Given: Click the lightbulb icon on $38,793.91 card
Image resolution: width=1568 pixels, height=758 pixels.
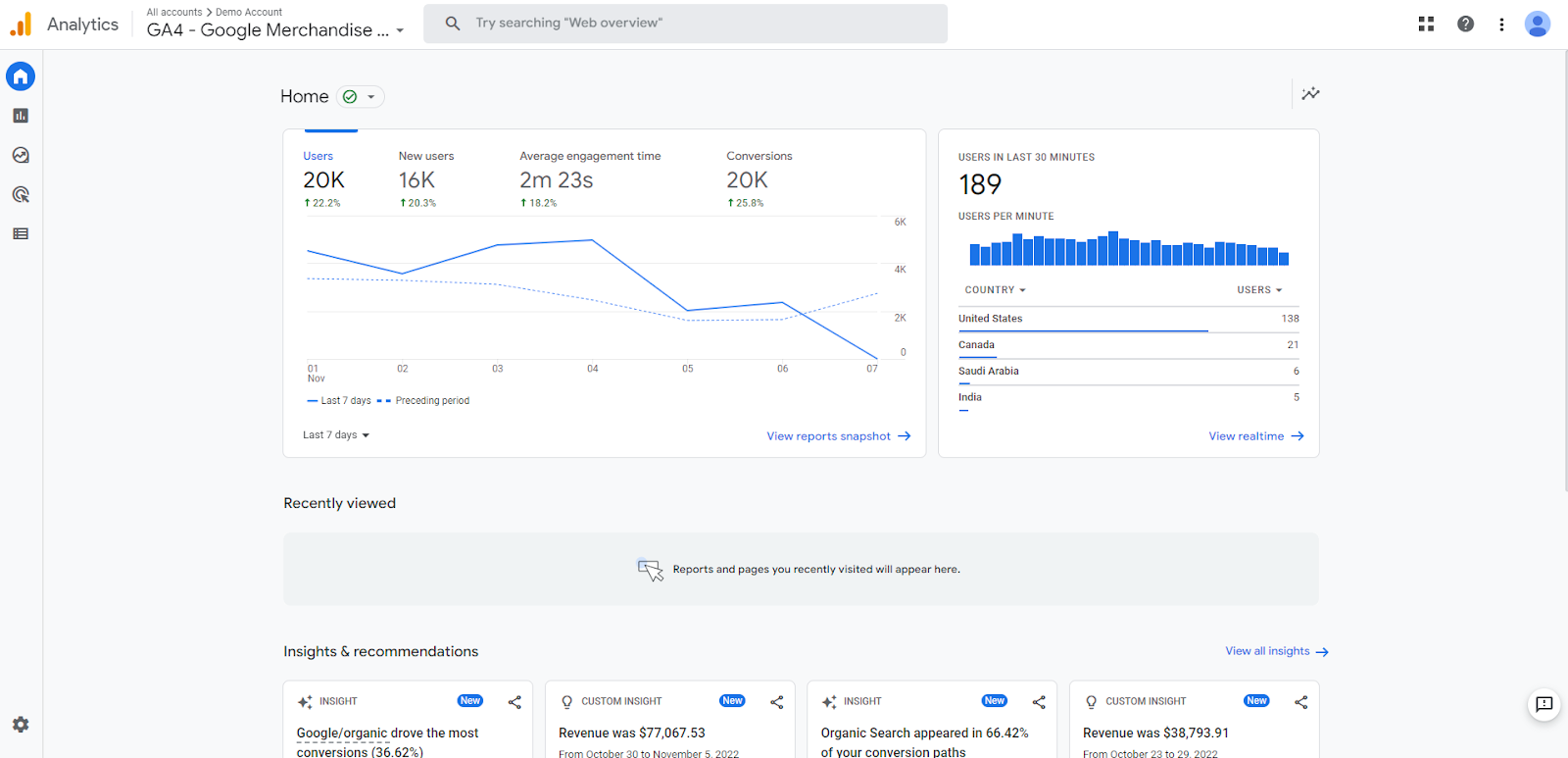Looking at the screenshot, I should point(1091,702).
